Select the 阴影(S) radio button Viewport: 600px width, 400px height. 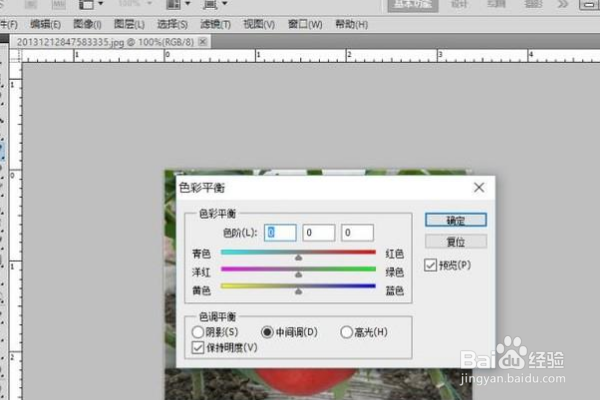[197, 332]
